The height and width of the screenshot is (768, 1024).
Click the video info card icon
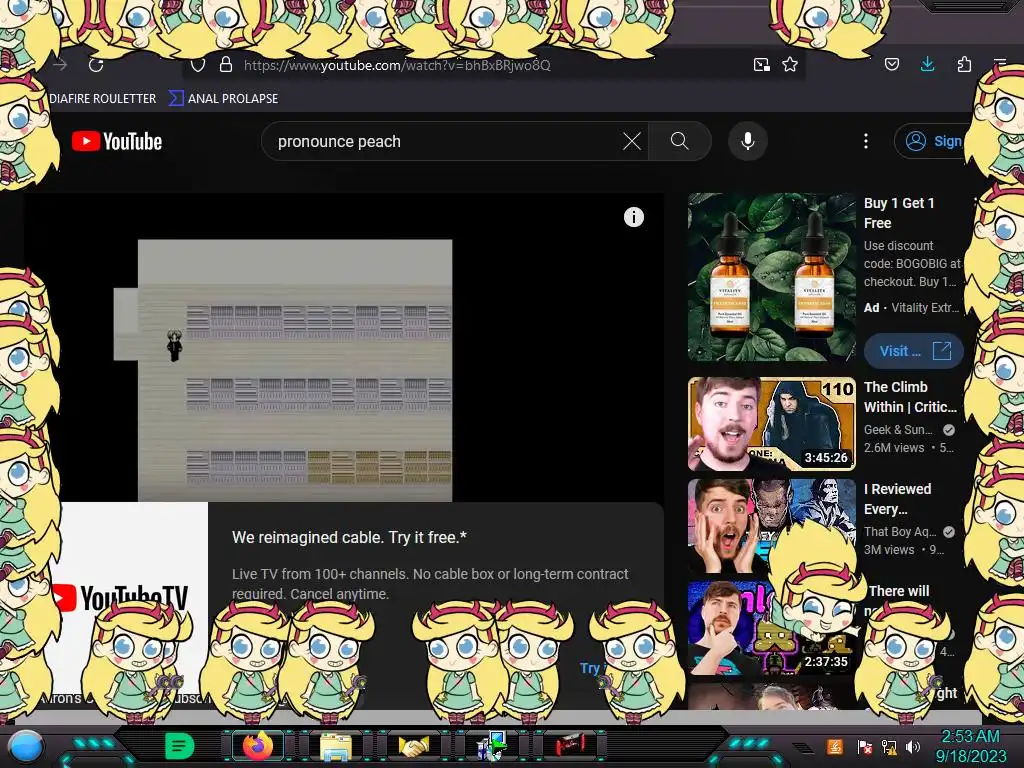633,217
